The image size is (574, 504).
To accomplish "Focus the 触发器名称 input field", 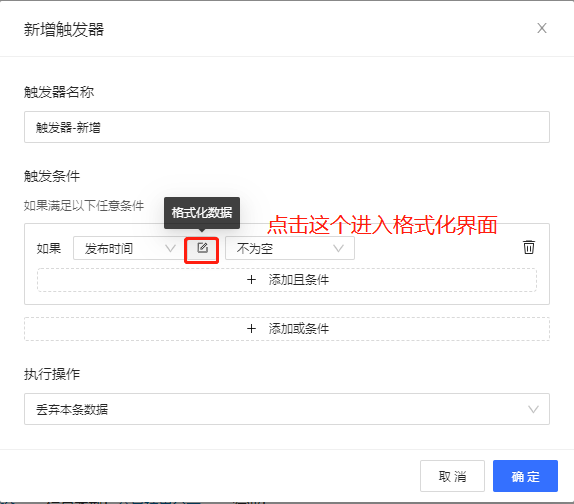I will point(287,127).
